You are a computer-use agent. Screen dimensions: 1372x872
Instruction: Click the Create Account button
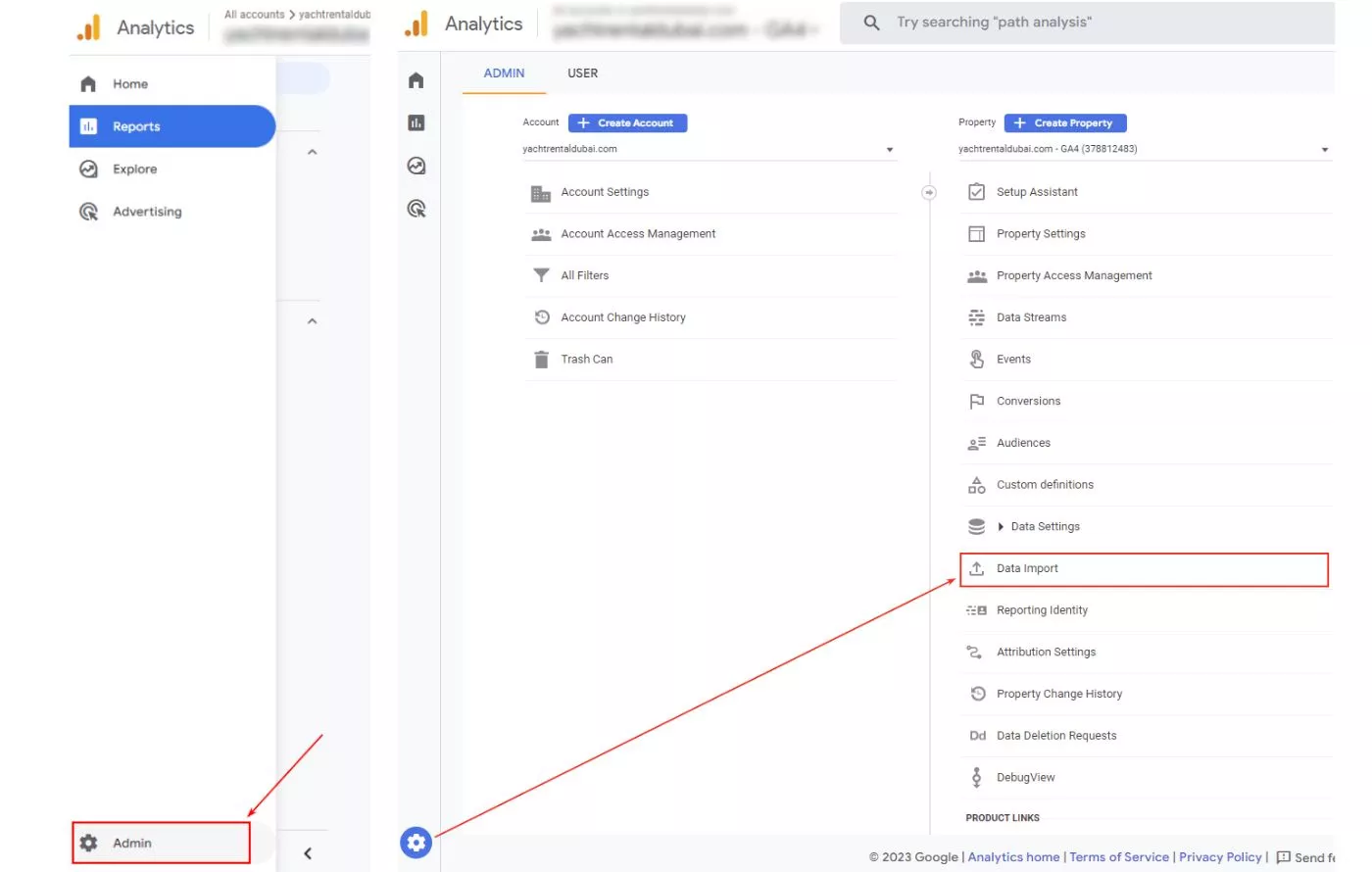[627, 122]
